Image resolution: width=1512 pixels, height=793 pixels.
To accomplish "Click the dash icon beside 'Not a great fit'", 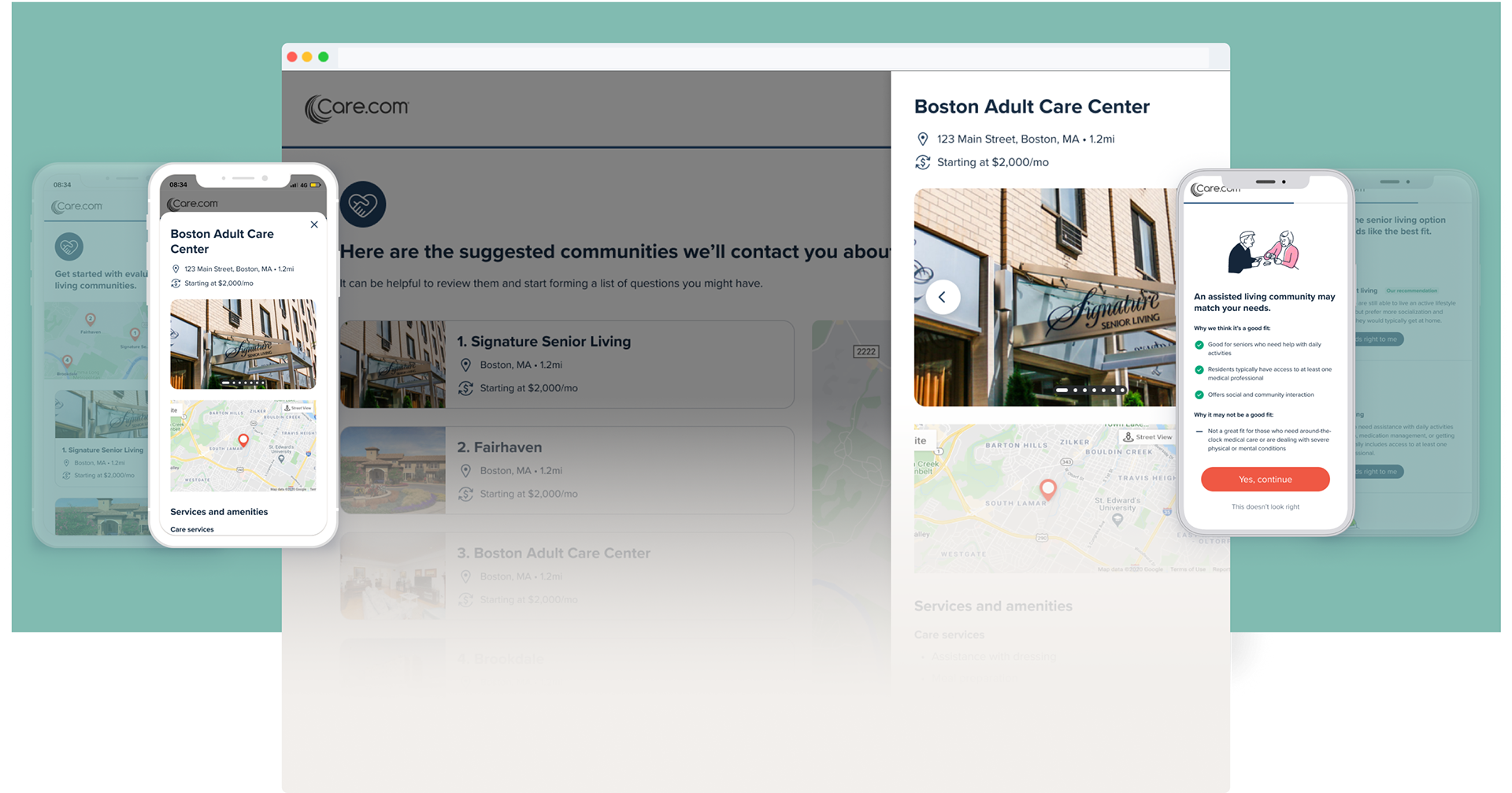I will (1199, 432).
